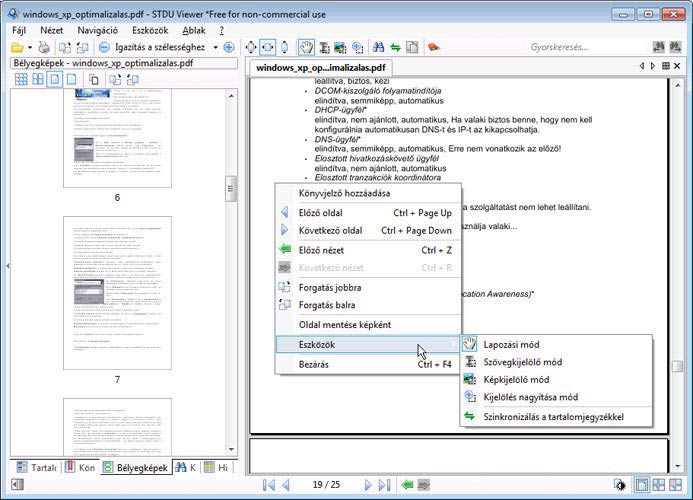Click the large thumbnail size icon
The width and height of the screenshot is (693, 500).
pyautogui.click(x=71, y=80)
